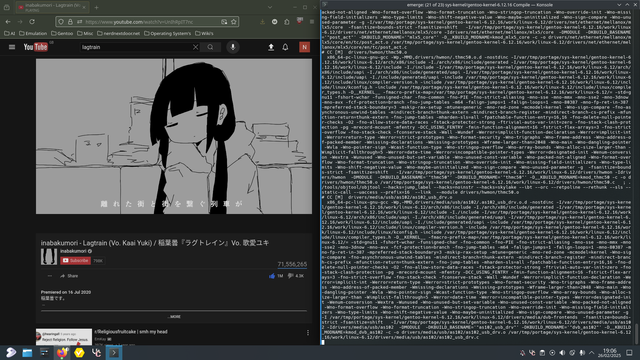Screen dimensions: 640x360
Task: Open the clipboard tray icon
Action: click(542, 353)
